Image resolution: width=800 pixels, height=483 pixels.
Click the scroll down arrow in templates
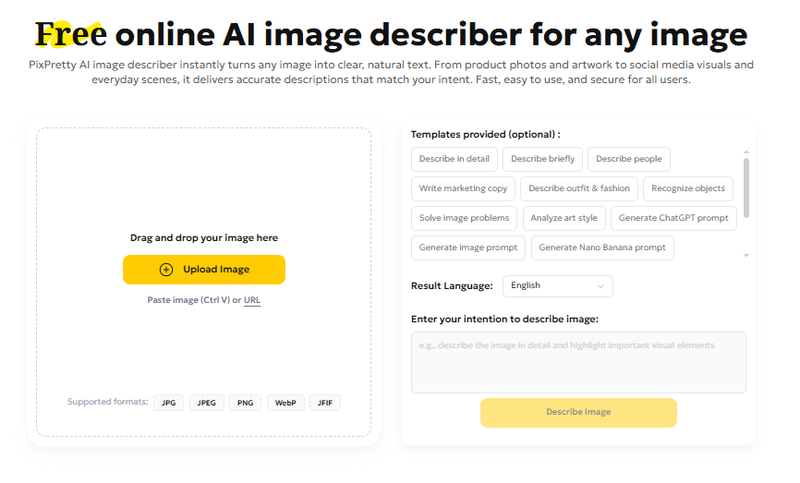click(746, 256)
